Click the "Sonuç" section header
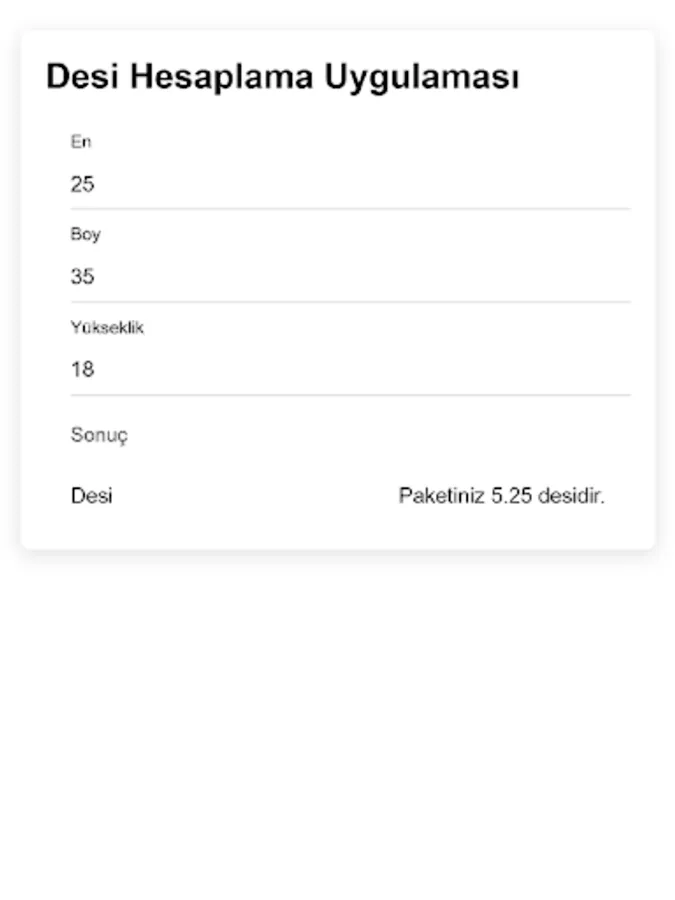This screenshot has height=900, width=675. (99, 435)
